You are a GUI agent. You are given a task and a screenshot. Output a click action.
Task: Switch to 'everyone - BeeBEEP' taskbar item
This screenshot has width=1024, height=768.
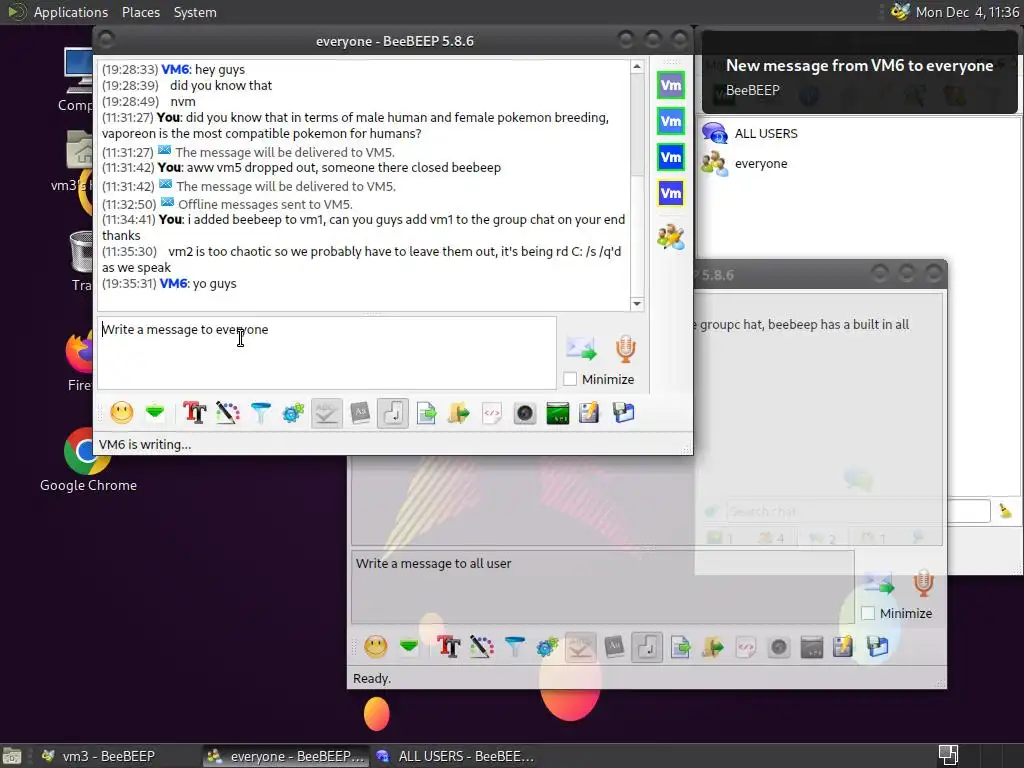(285, 756)
